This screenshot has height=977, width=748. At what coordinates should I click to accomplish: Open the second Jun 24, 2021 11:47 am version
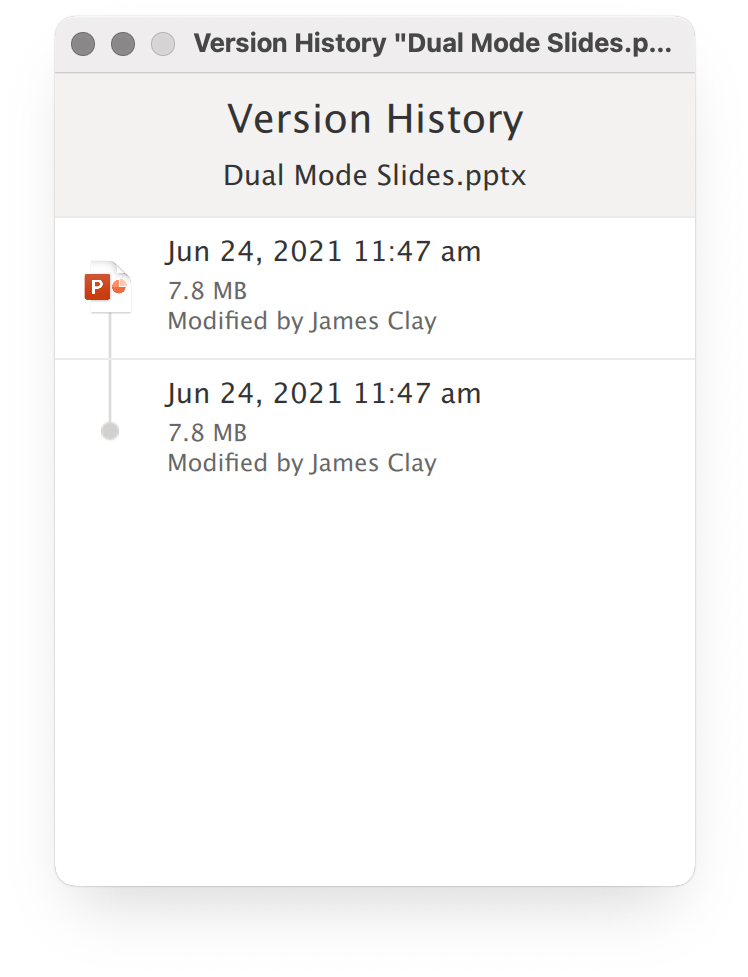324,394
